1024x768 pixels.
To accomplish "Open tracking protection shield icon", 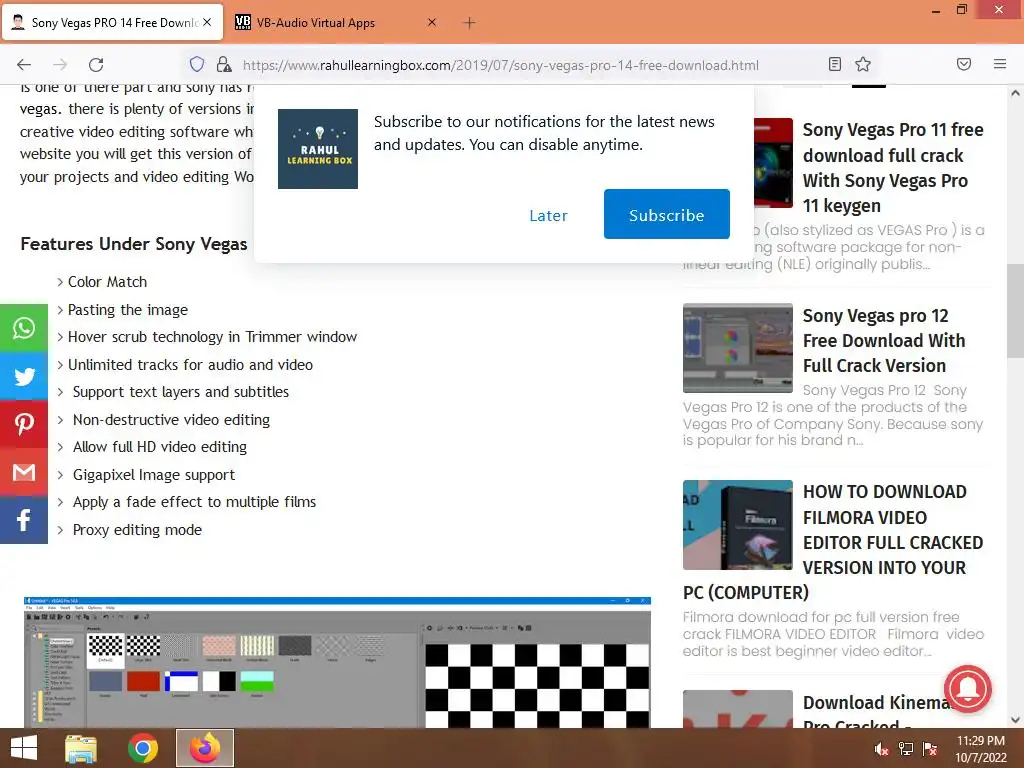I will 197,64.
